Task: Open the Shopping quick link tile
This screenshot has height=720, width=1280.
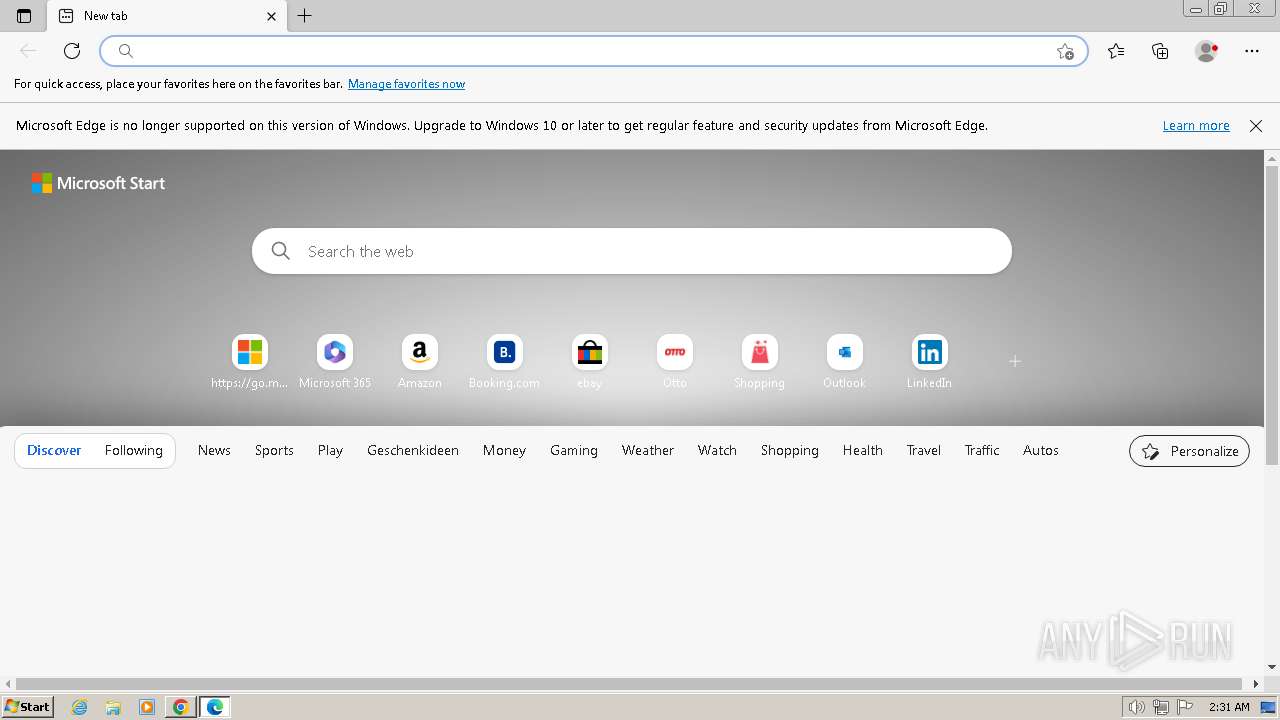Action: [x=759, y=362]
